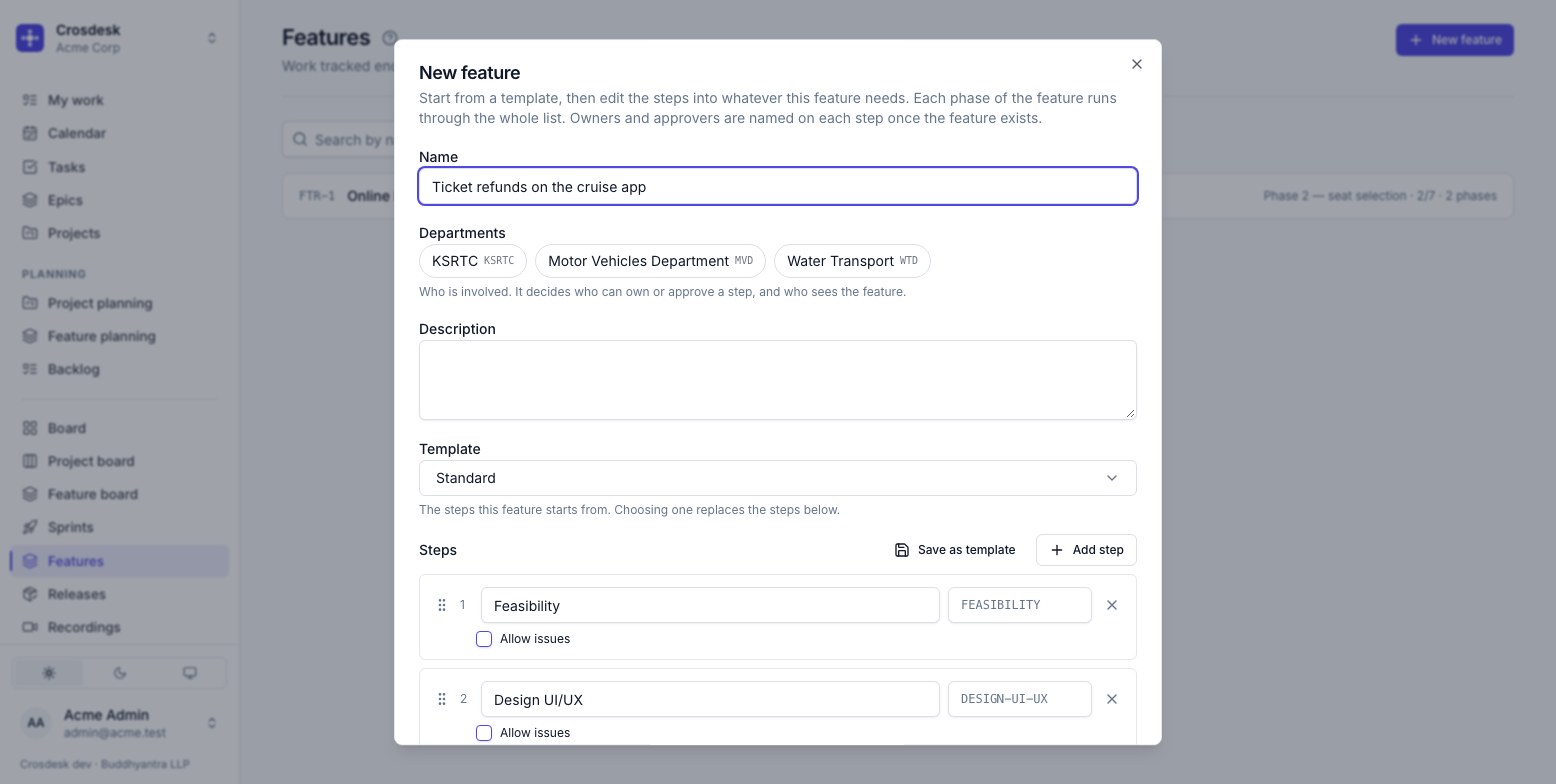Viewport: 1556px width, 784px height.
Task: Grab the Design UI/UX step drag handle
Action: [x=441, y=699]
